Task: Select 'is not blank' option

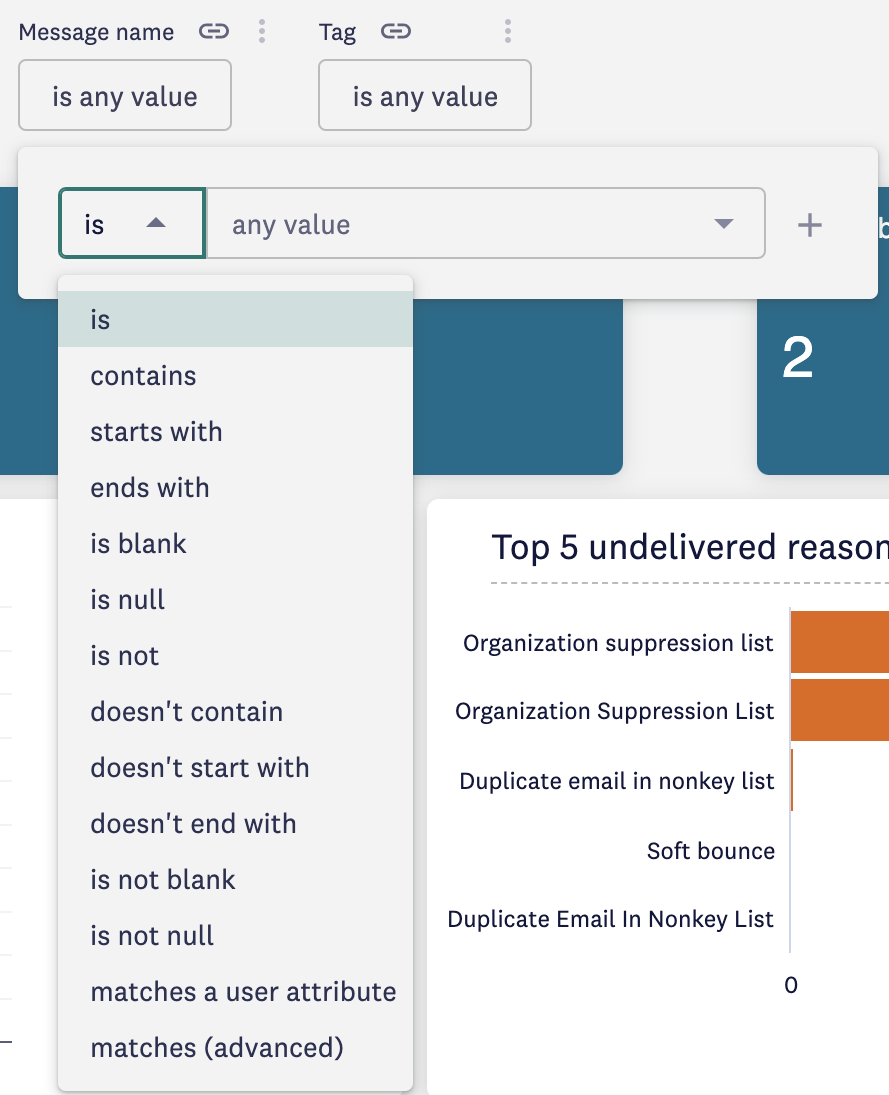Action: [163, 880]
